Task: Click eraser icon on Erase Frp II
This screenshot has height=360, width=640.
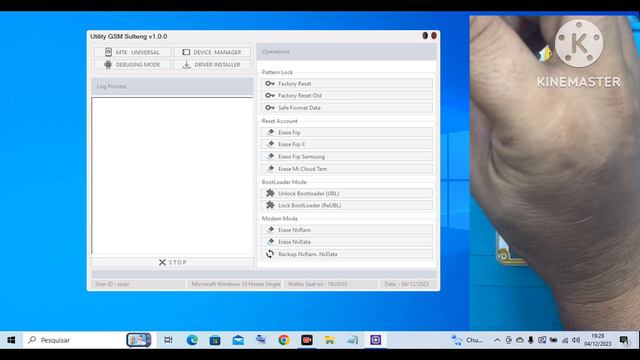Action: 270,144
